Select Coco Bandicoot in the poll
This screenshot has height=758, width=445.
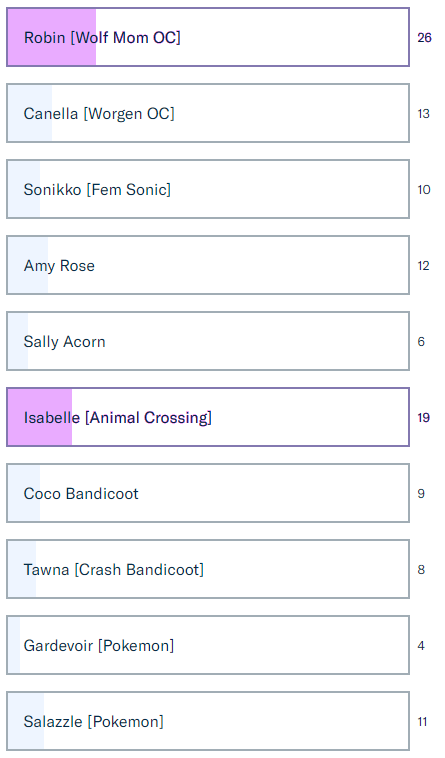coord(208,493)
